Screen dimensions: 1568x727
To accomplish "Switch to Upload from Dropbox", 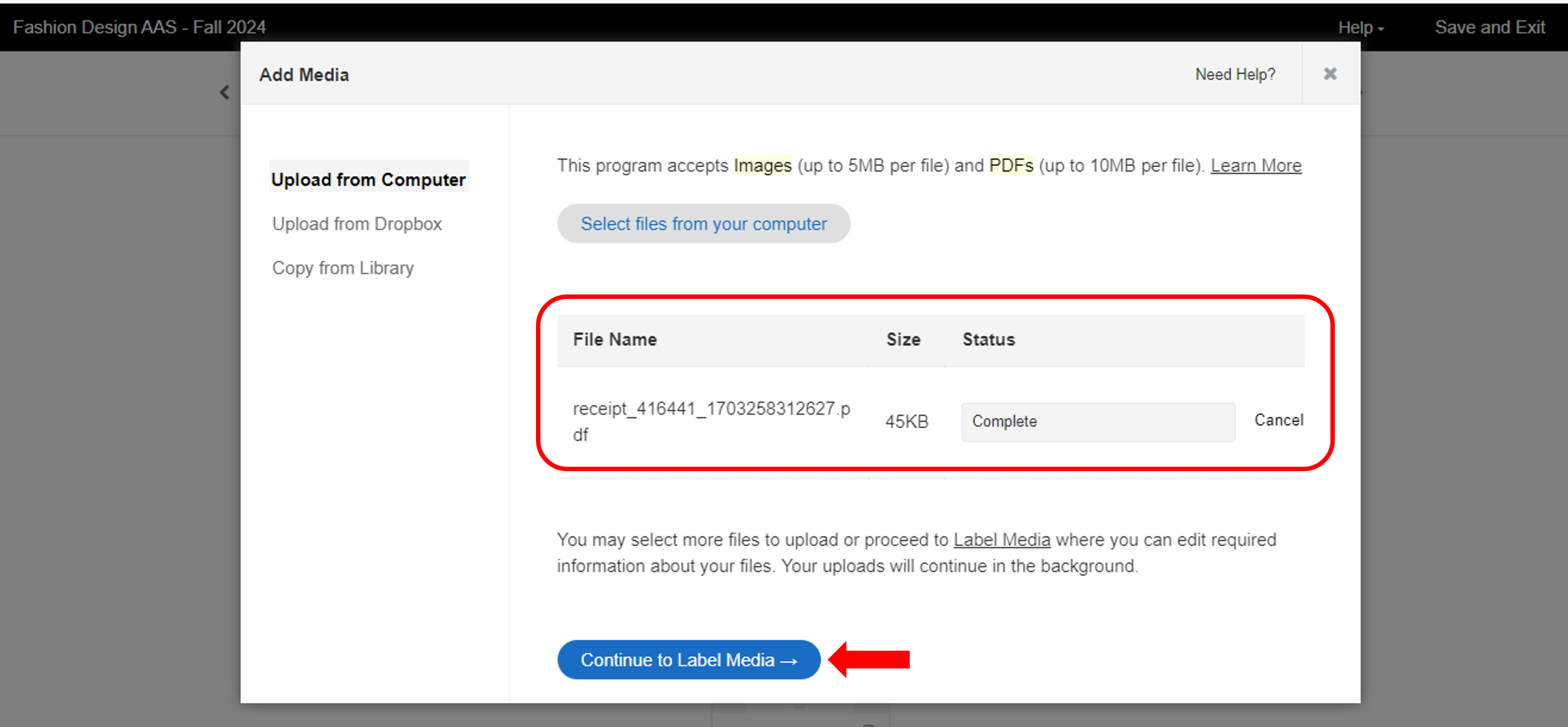I will (x=357, y=224).
